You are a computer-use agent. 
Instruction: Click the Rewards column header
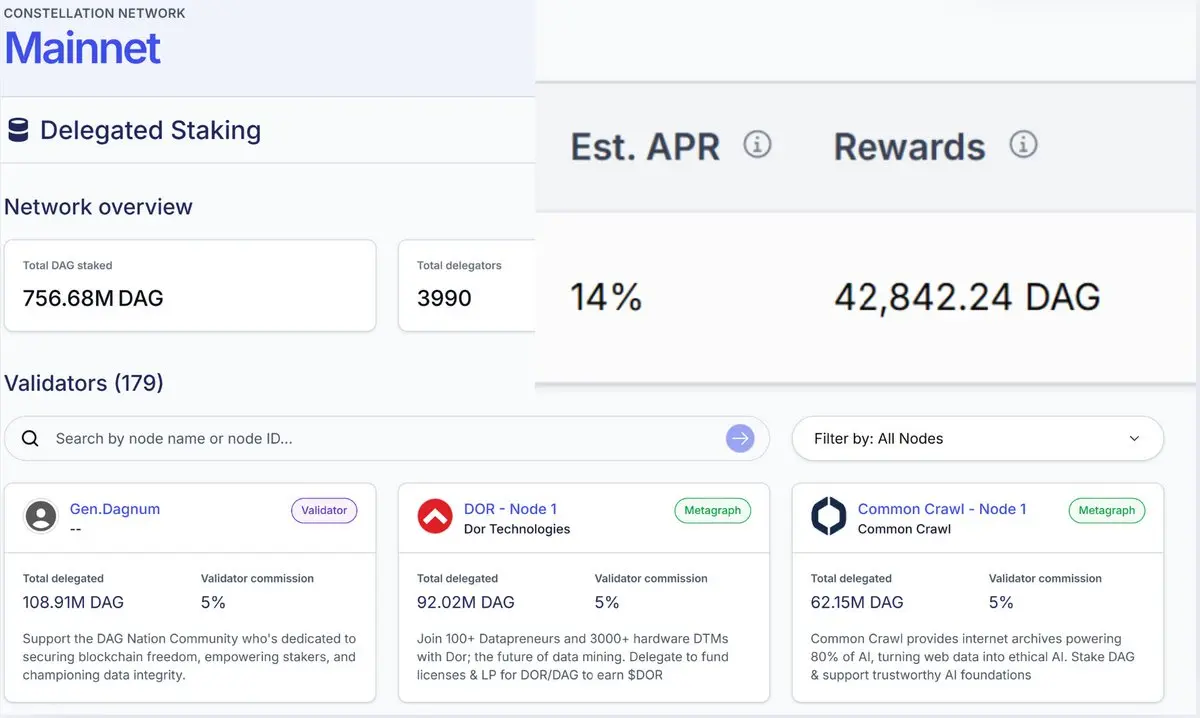click(x=909, y=147)
